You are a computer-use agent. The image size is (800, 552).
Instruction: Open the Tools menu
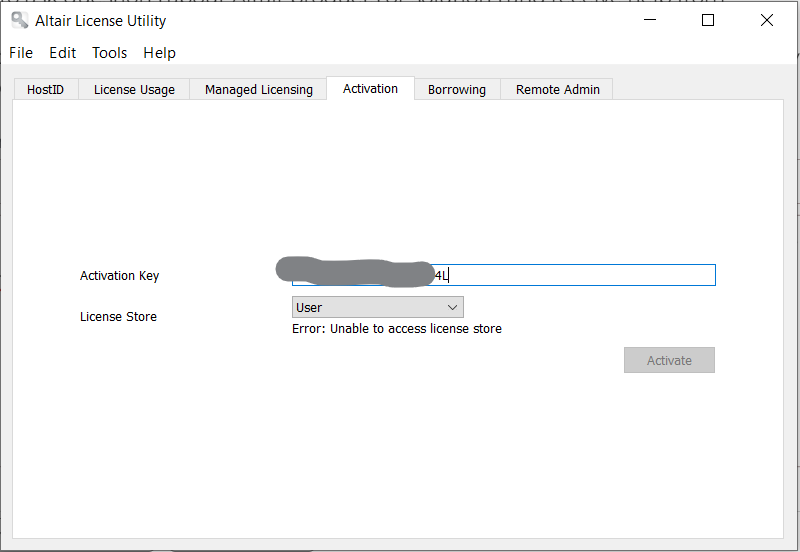109,53
